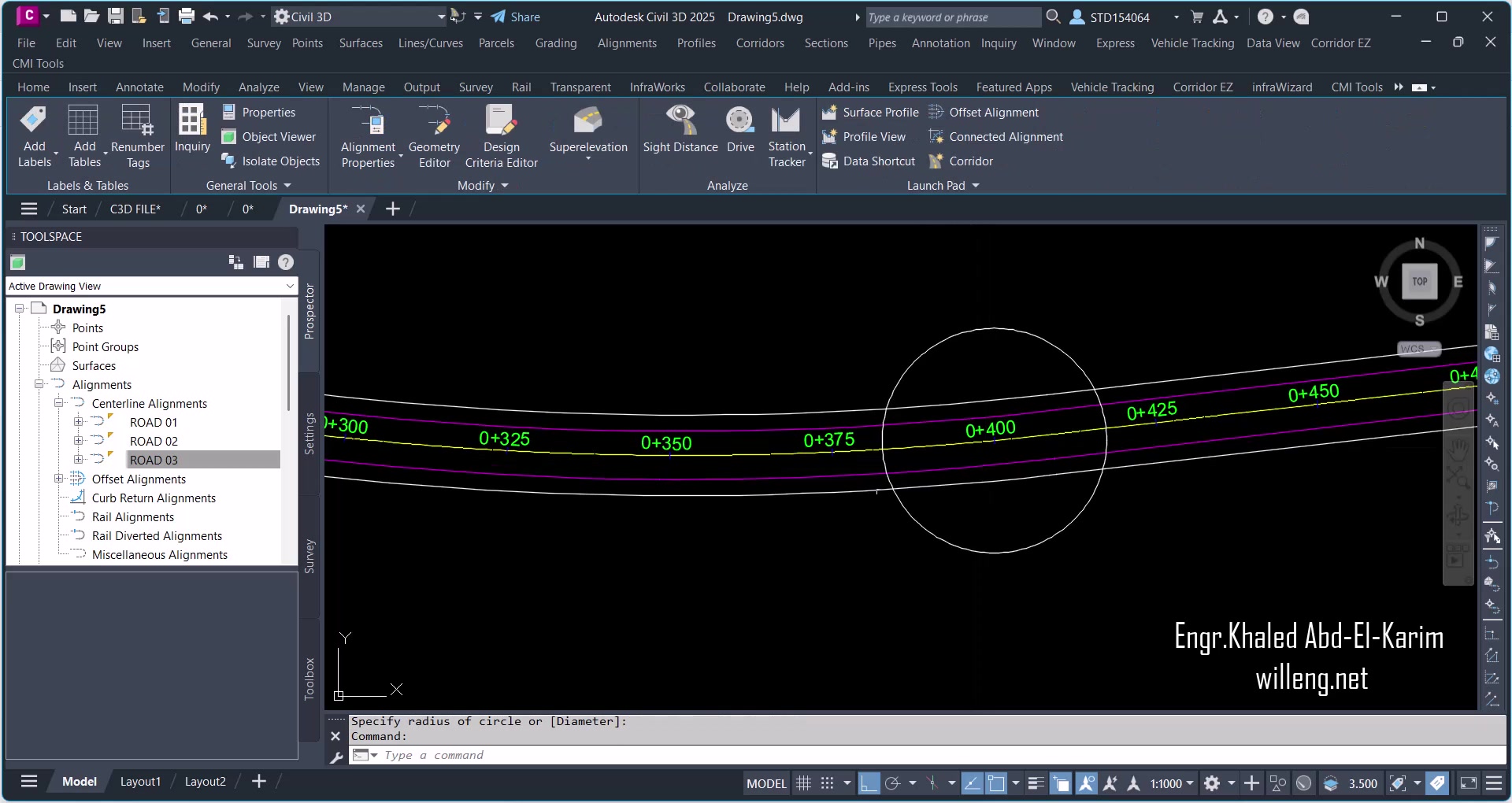This screenshot has height=803, width=1512.
Task: Click the Add Tables icon
Action: [x=83, y=120]
